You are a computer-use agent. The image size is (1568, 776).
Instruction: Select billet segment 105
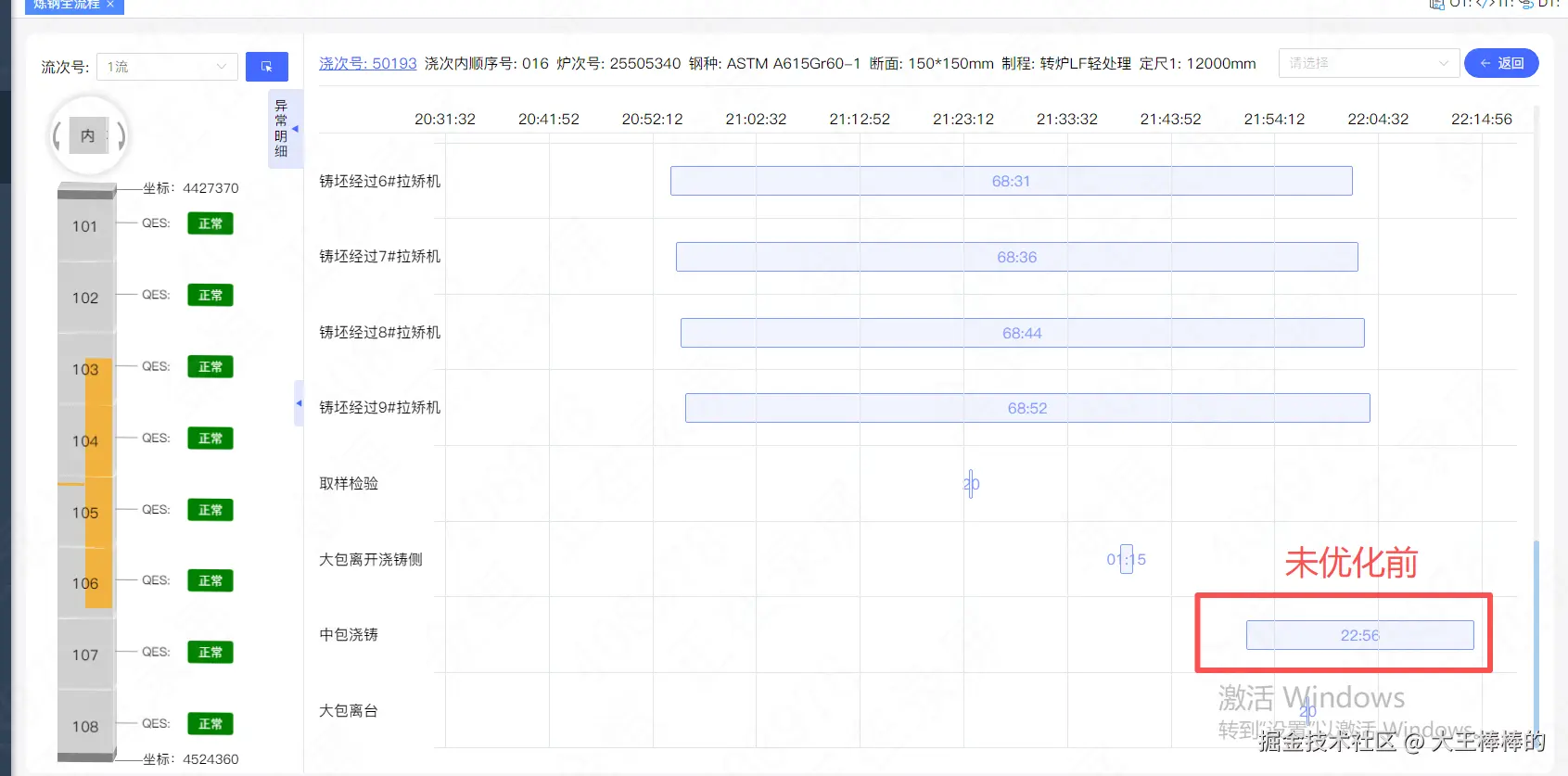point(85,513)
